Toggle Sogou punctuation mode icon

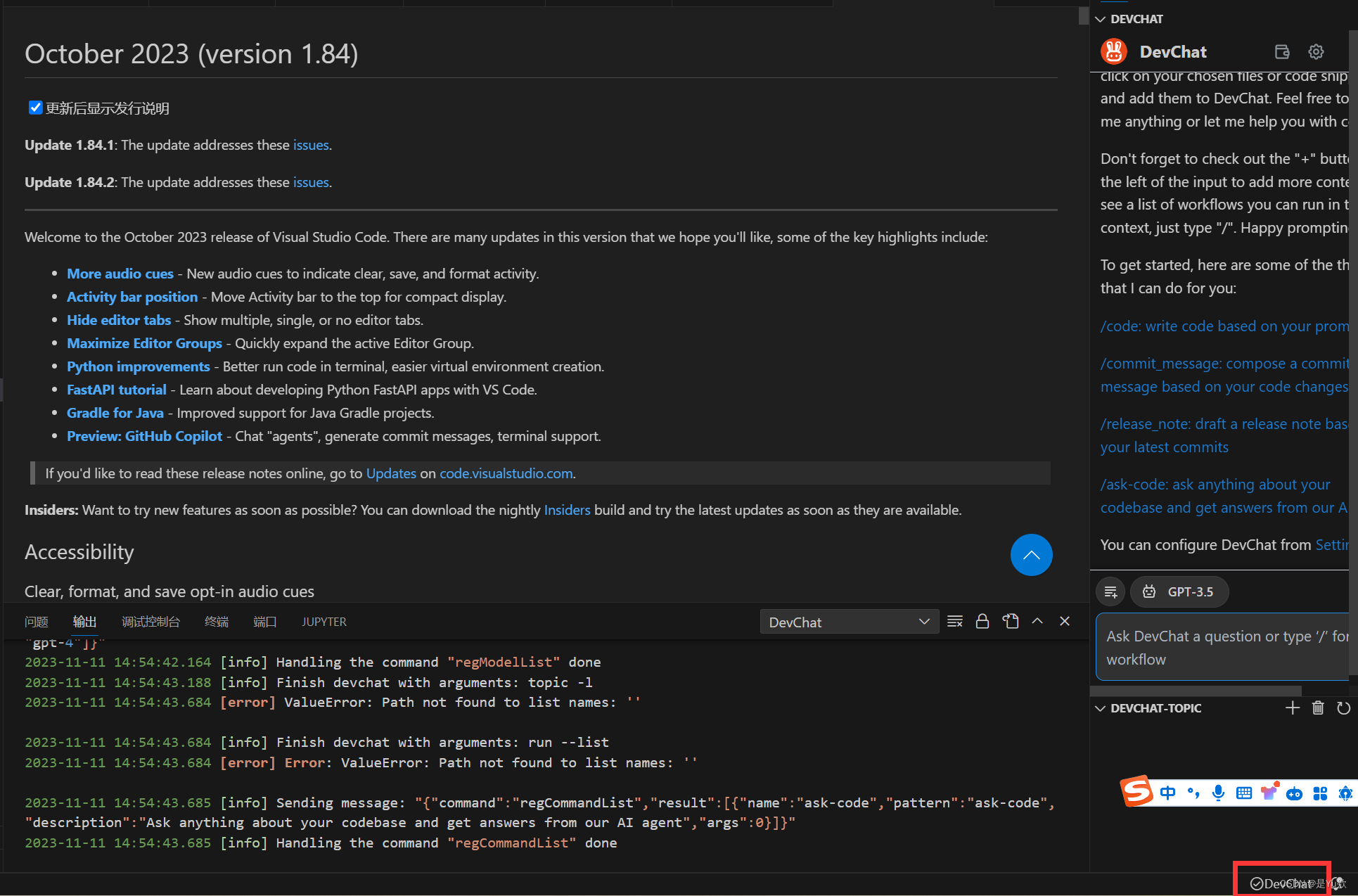[1193, 793]
